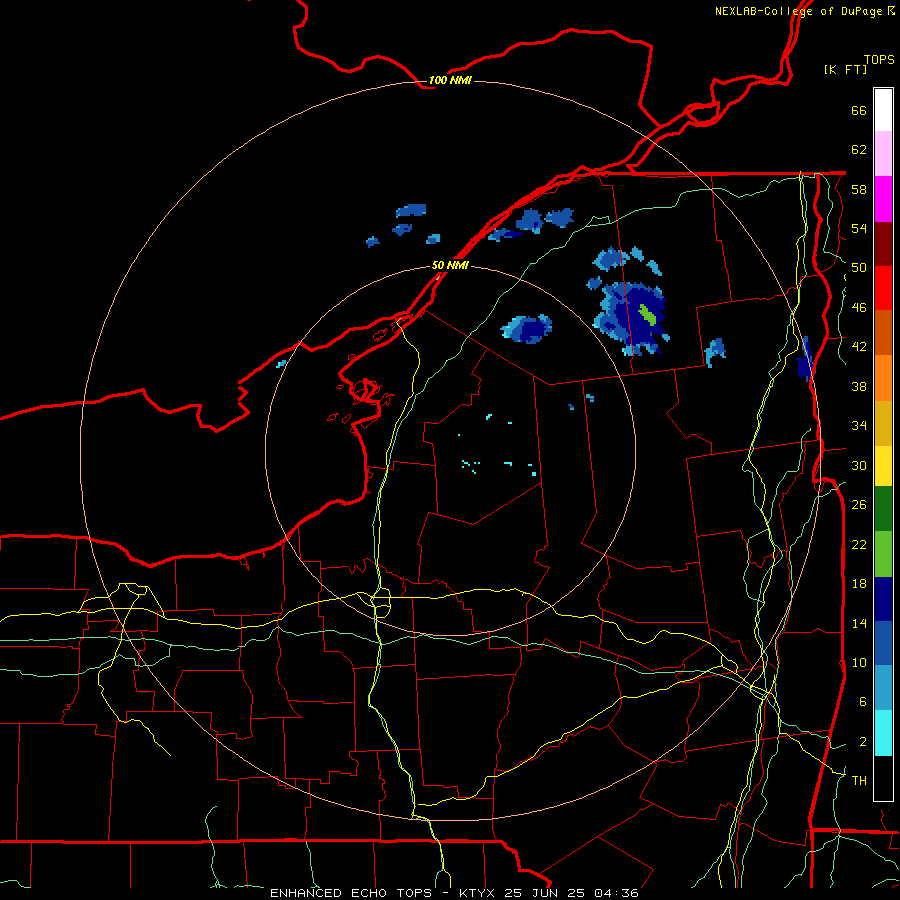The image size is (900, 900).
Task: Click the legend value '2'
Action: pos(863,742)
